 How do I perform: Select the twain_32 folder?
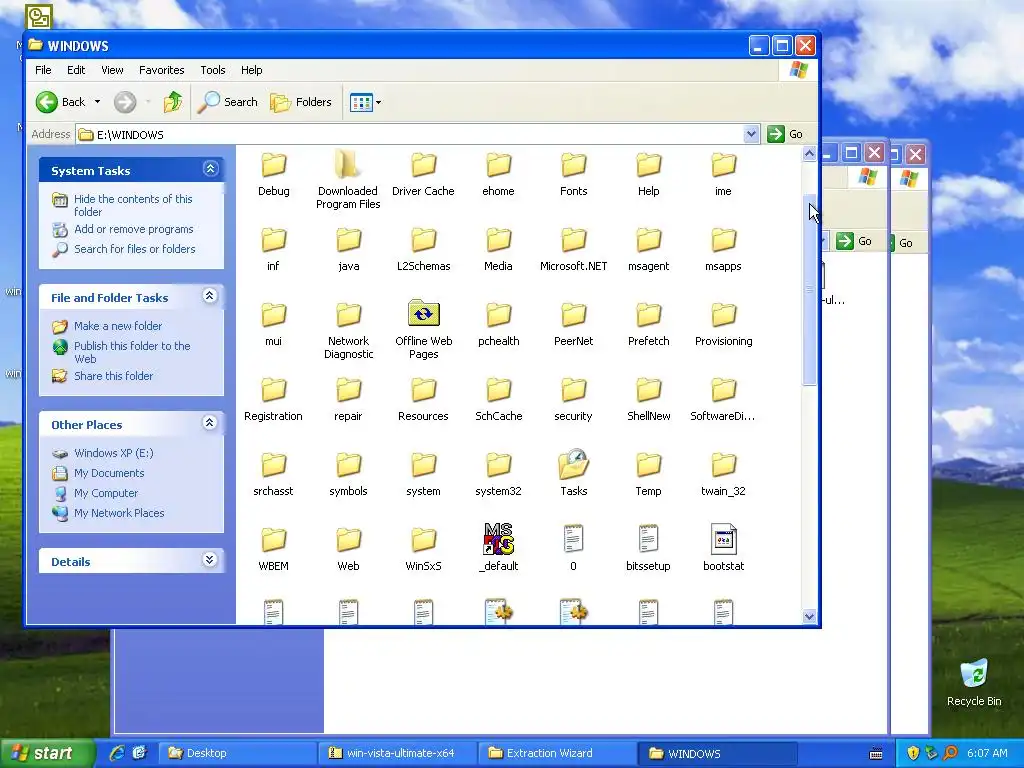coord(723,474)
